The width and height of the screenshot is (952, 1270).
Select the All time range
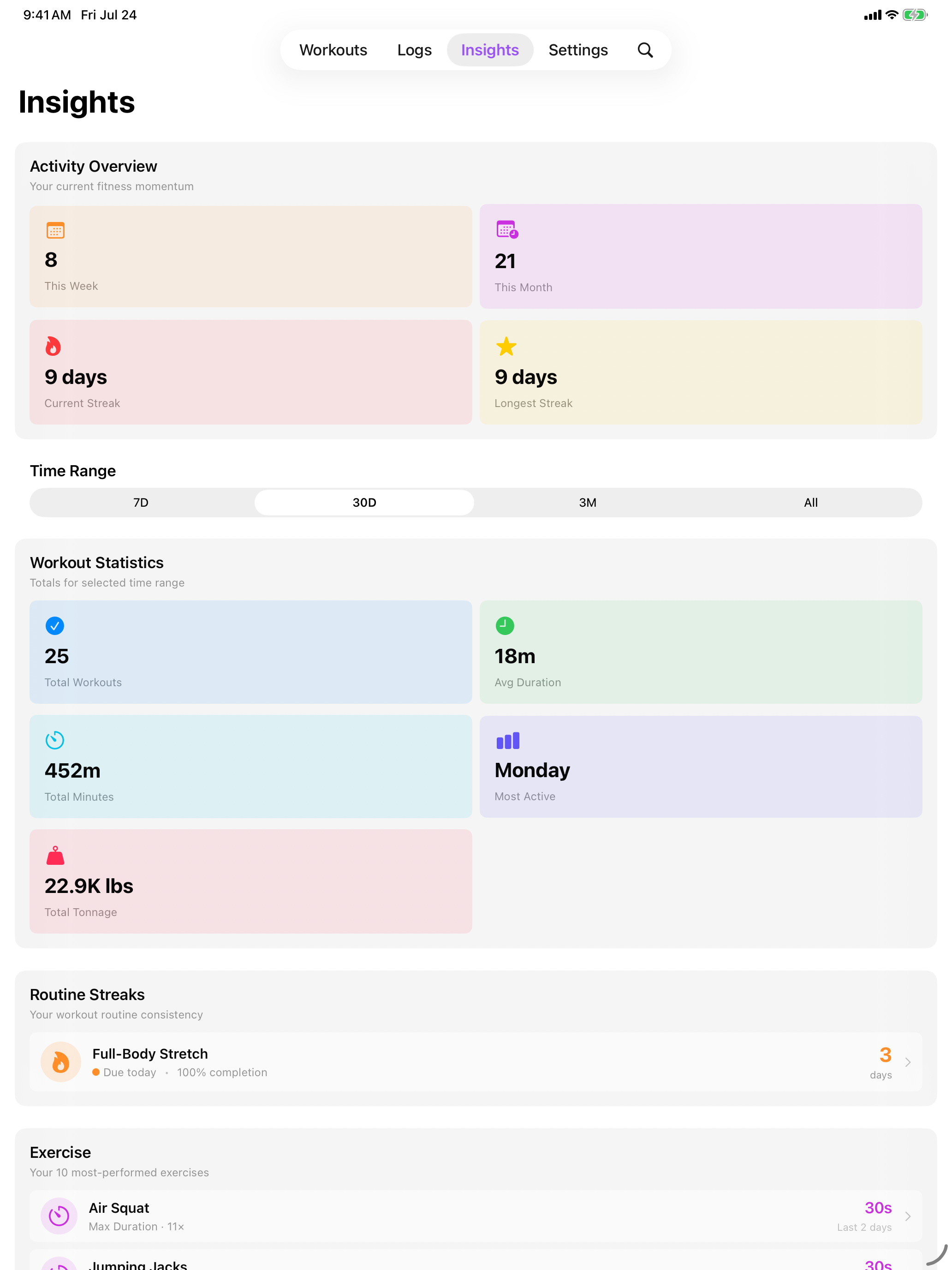click(x=810, y=503)
